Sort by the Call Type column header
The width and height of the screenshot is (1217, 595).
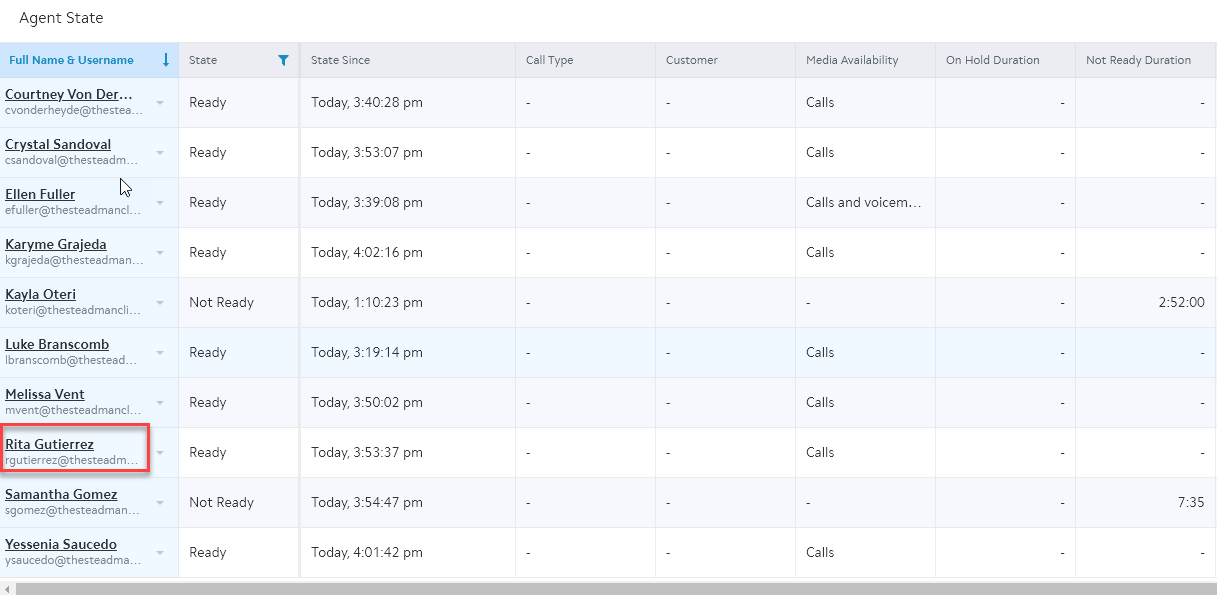pos(550,60)
